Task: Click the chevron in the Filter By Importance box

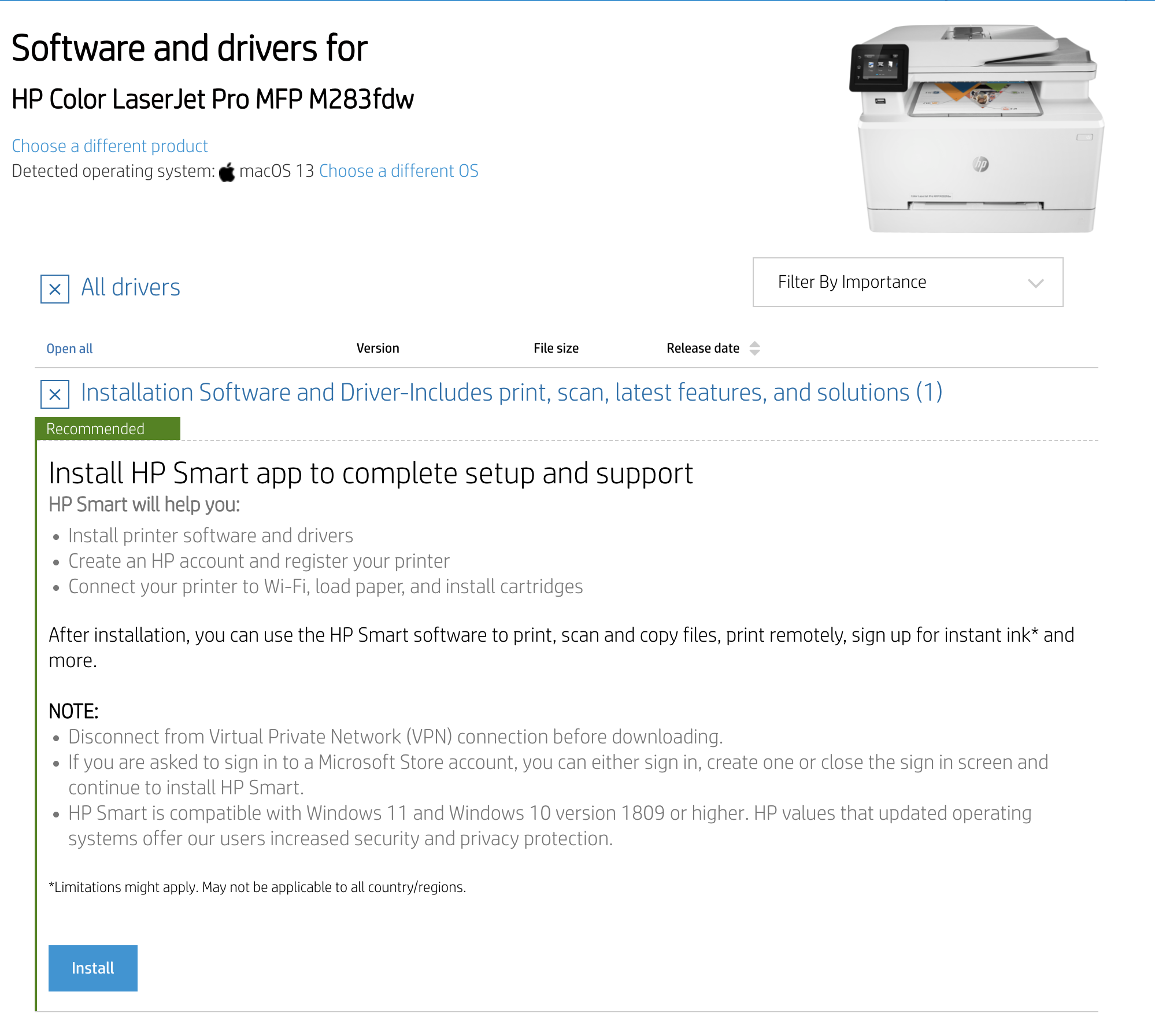Action: 1035,283
